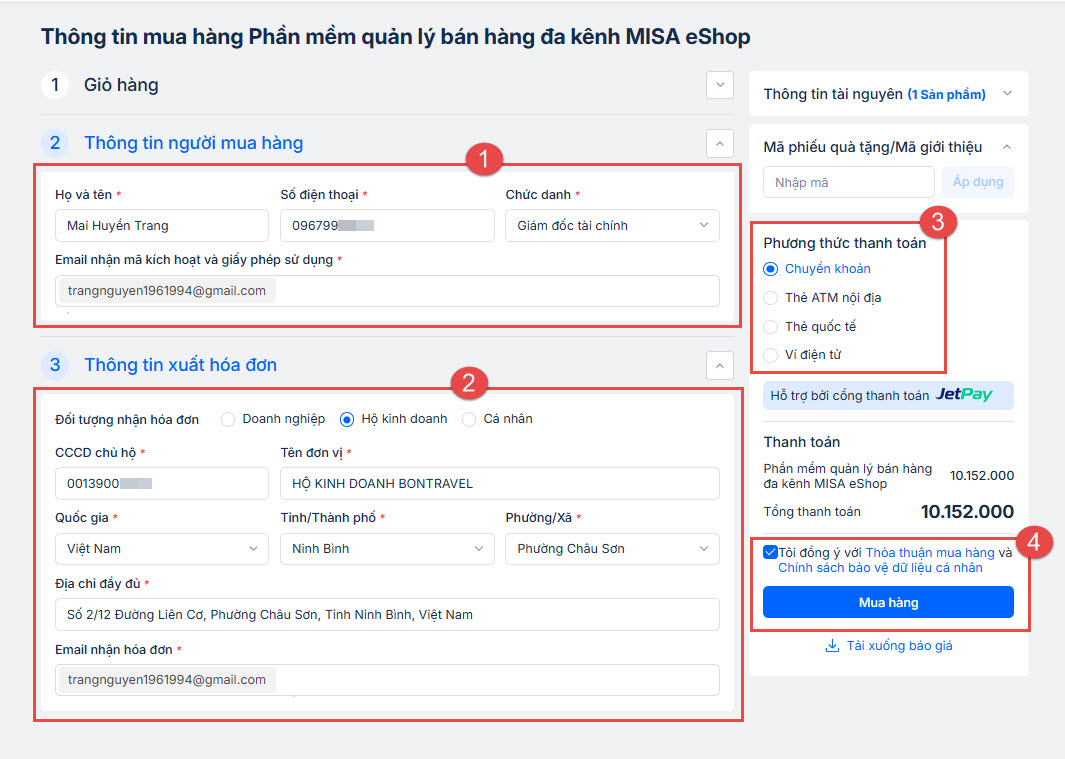Collapse the Thông tin người mua hàng section

[x=719, y=144]
